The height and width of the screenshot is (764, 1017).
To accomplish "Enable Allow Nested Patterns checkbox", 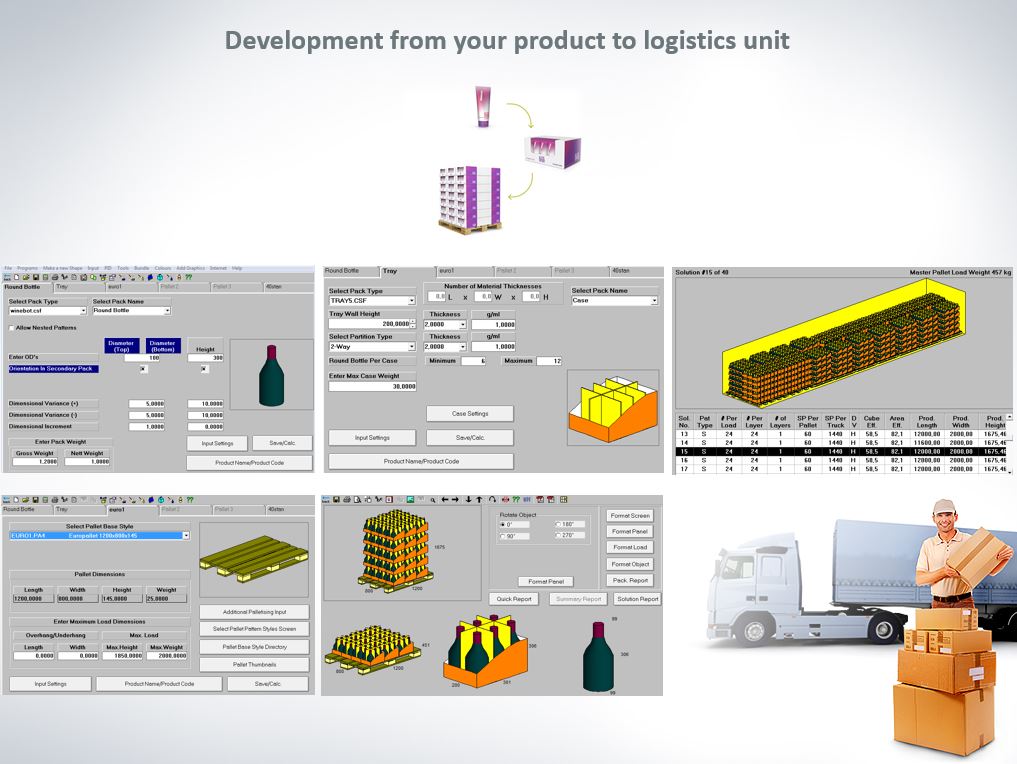I will click(12, 328).
